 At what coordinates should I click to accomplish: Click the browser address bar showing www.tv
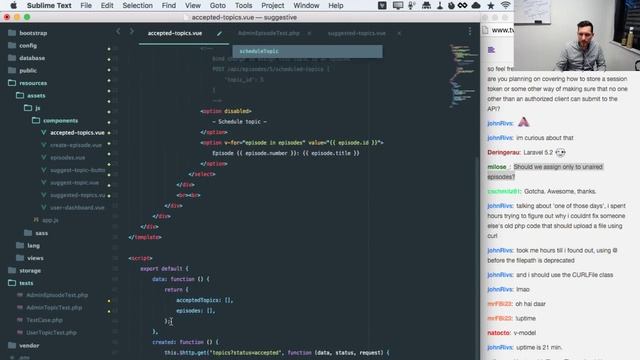pyautogui.click(x=502, y=30)
